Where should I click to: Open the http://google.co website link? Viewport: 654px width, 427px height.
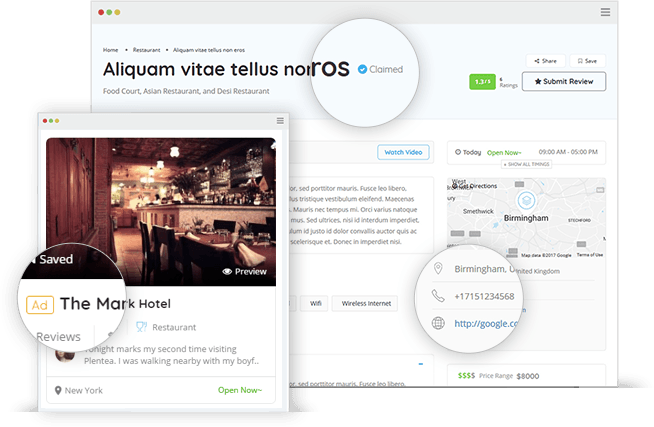tap(486, 323)
